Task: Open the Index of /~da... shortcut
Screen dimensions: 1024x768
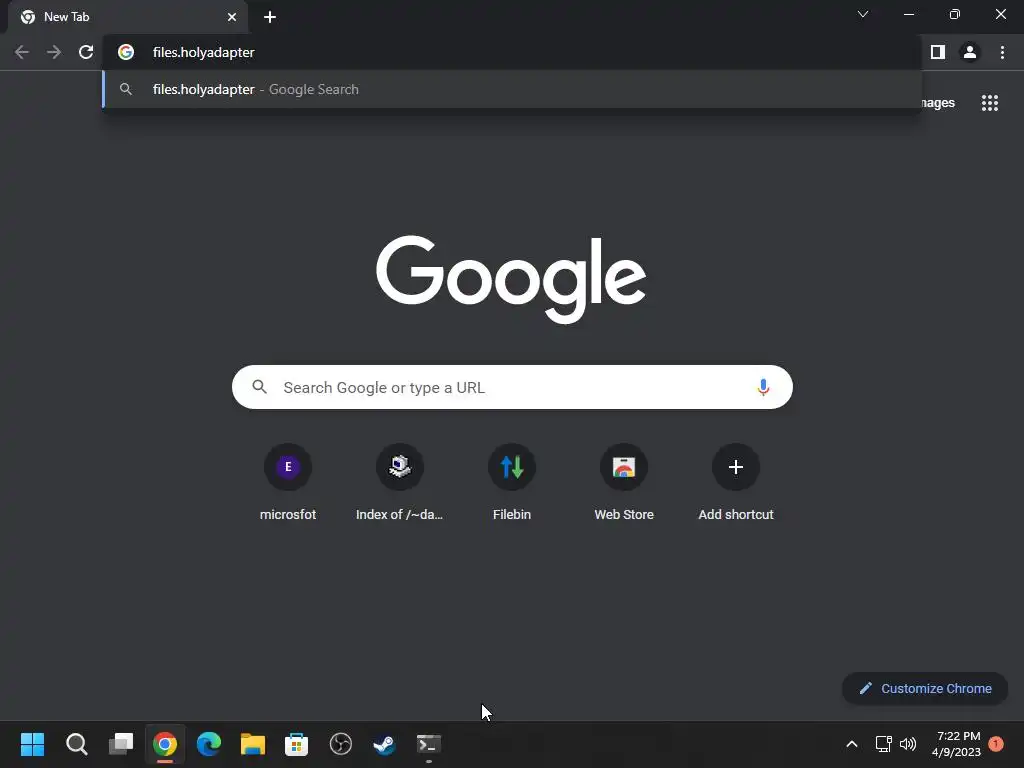Action: tap(399, 483)
